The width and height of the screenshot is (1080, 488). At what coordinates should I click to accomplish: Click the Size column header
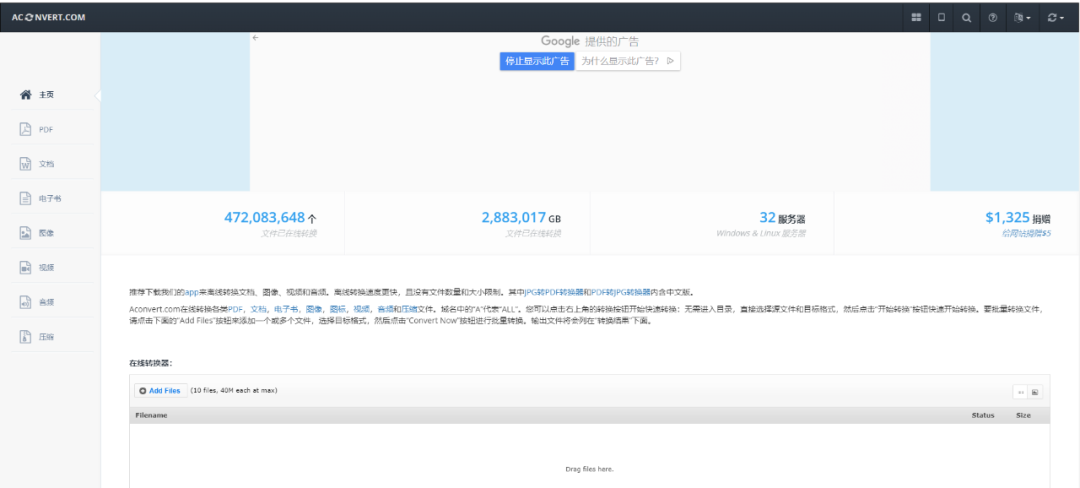tap(1024, 415)
